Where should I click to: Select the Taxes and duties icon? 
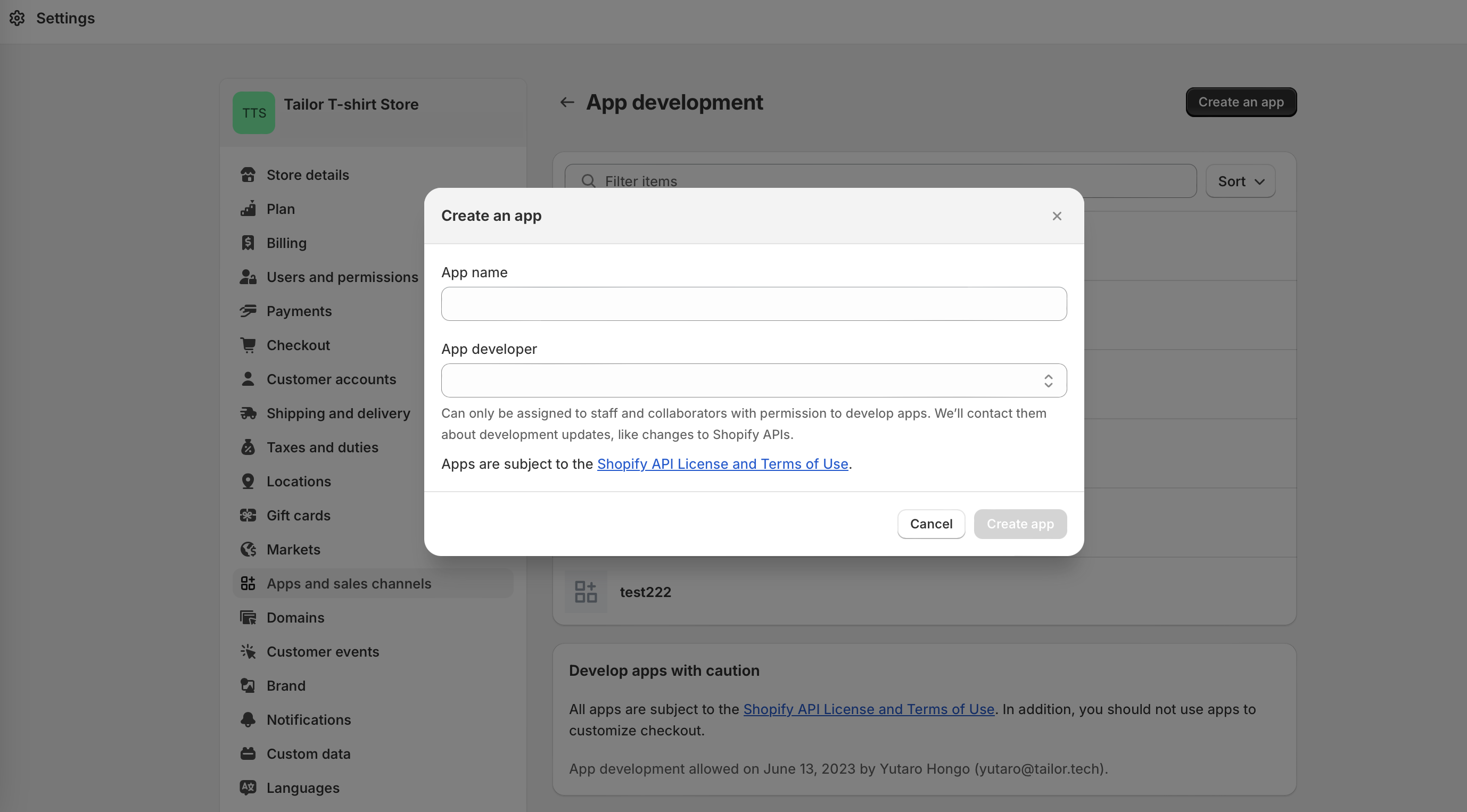(248, 448)
